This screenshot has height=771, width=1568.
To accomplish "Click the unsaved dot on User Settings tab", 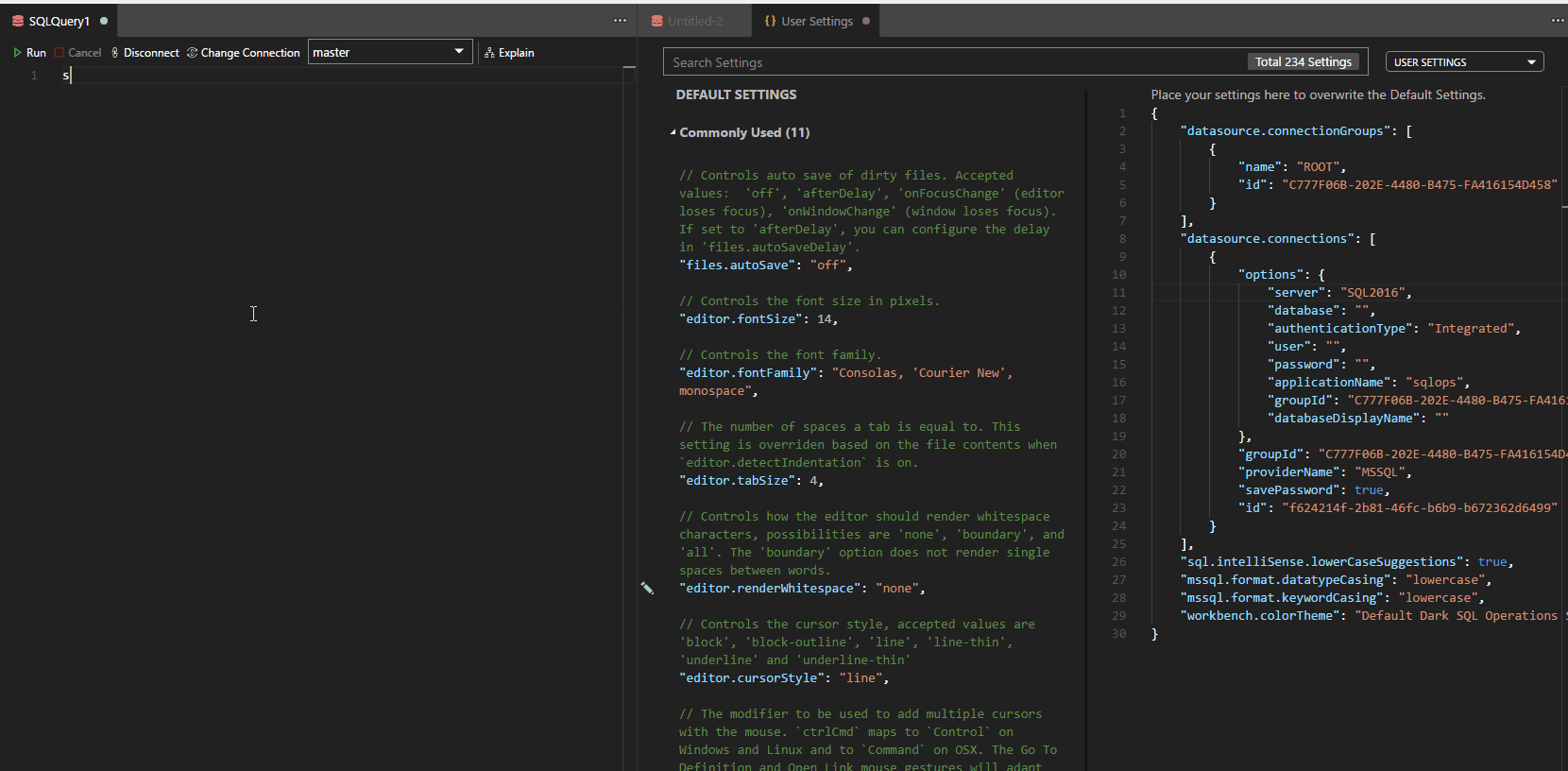I will 865,21.
